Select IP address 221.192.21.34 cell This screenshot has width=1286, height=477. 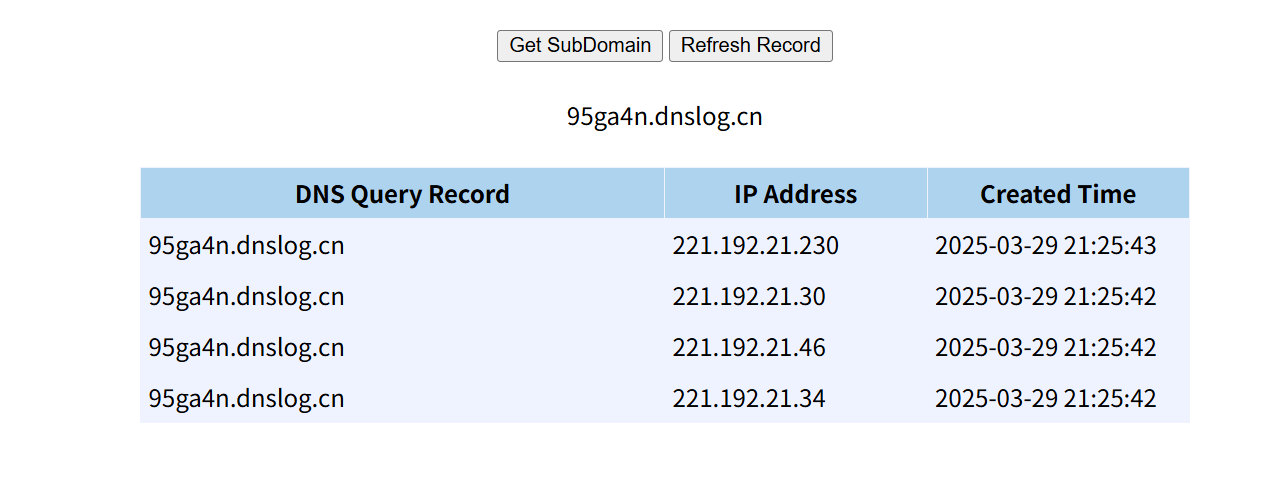pyautogui.click(x=749, y=399)
